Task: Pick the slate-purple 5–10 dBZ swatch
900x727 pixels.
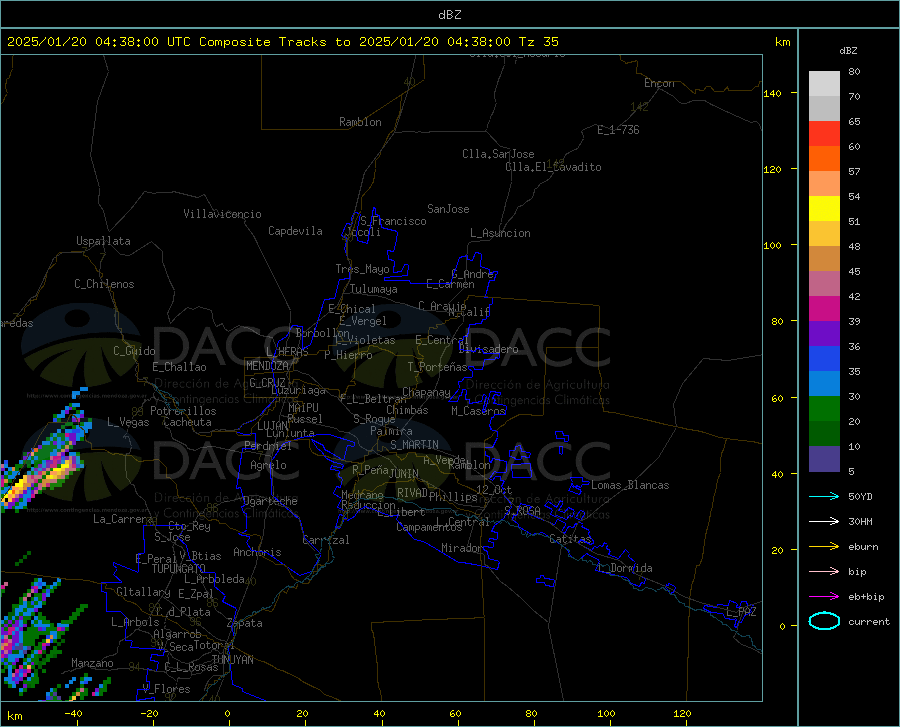Action: pos(824,459)
